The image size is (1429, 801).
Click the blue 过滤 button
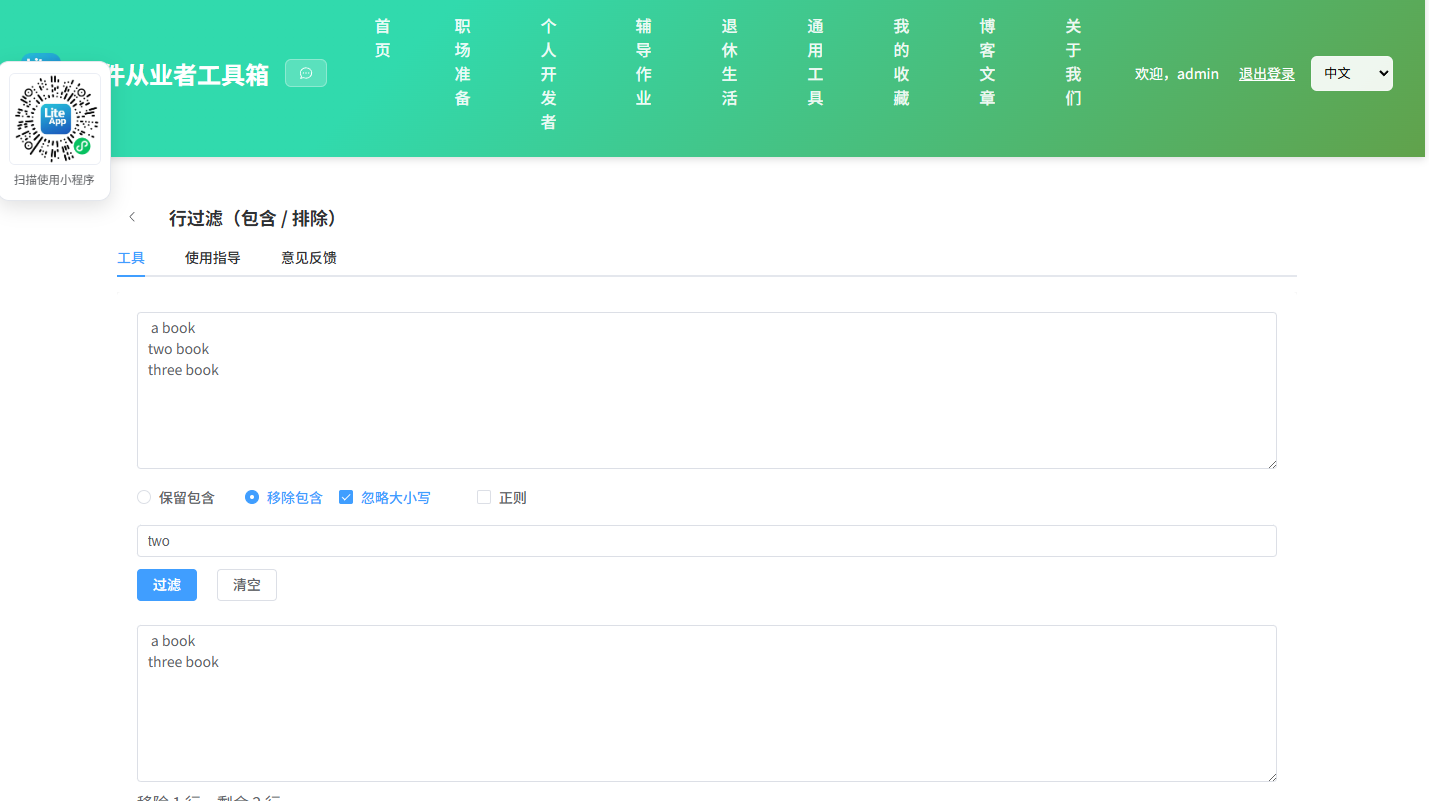click(x=167, y=585)
